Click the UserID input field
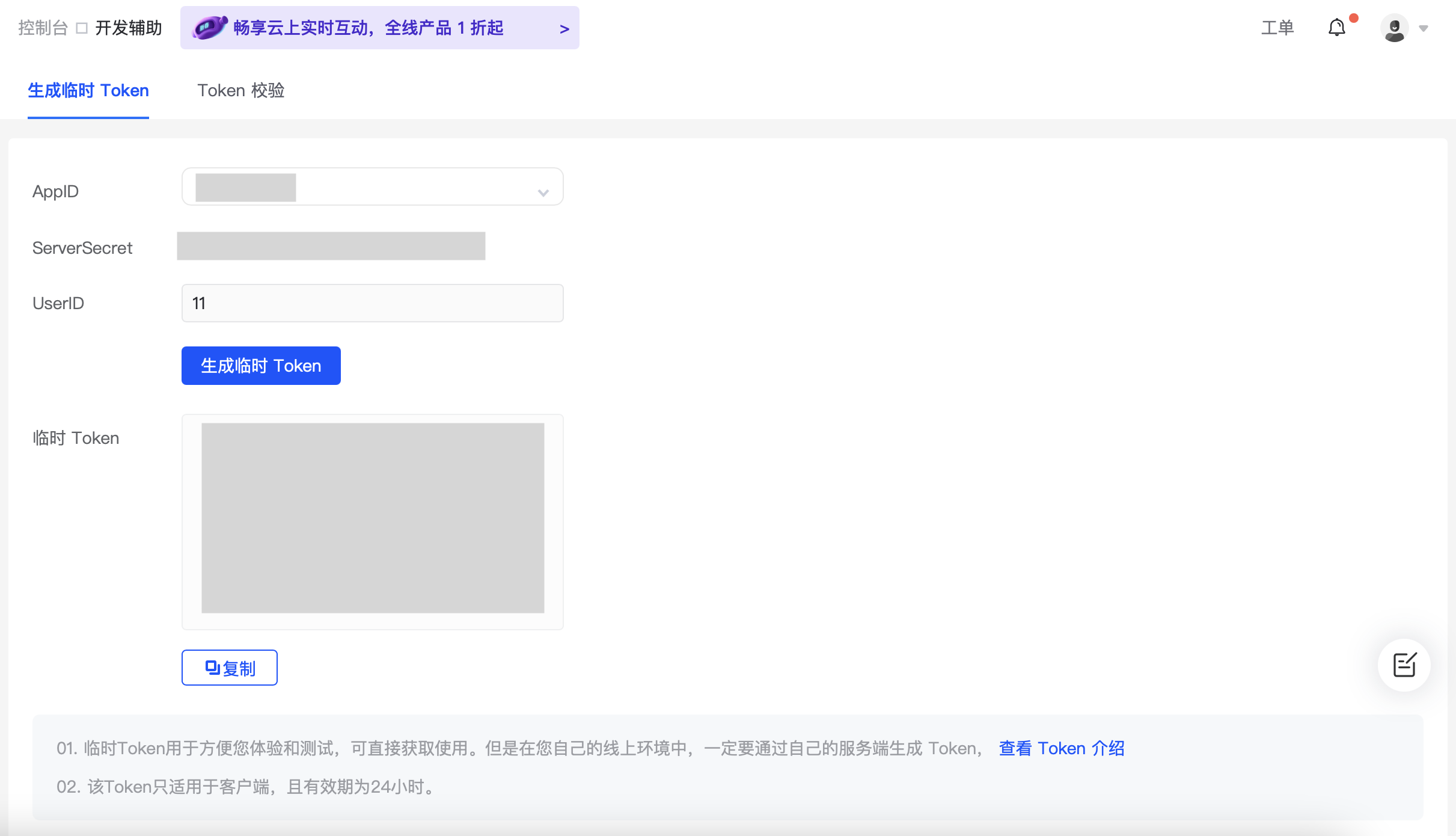The height and width of the screenshot is (836, 1456). [372, 303]
